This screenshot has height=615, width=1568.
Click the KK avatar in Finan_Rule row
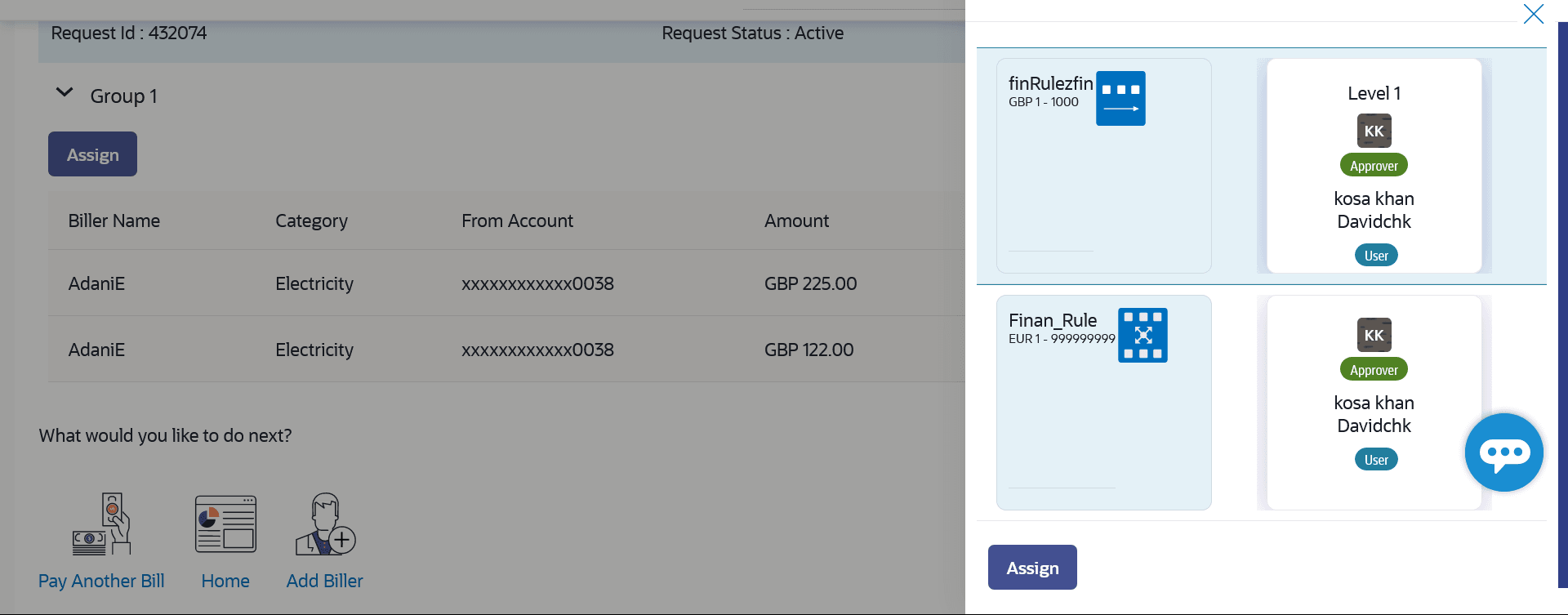coord(1374,335)
